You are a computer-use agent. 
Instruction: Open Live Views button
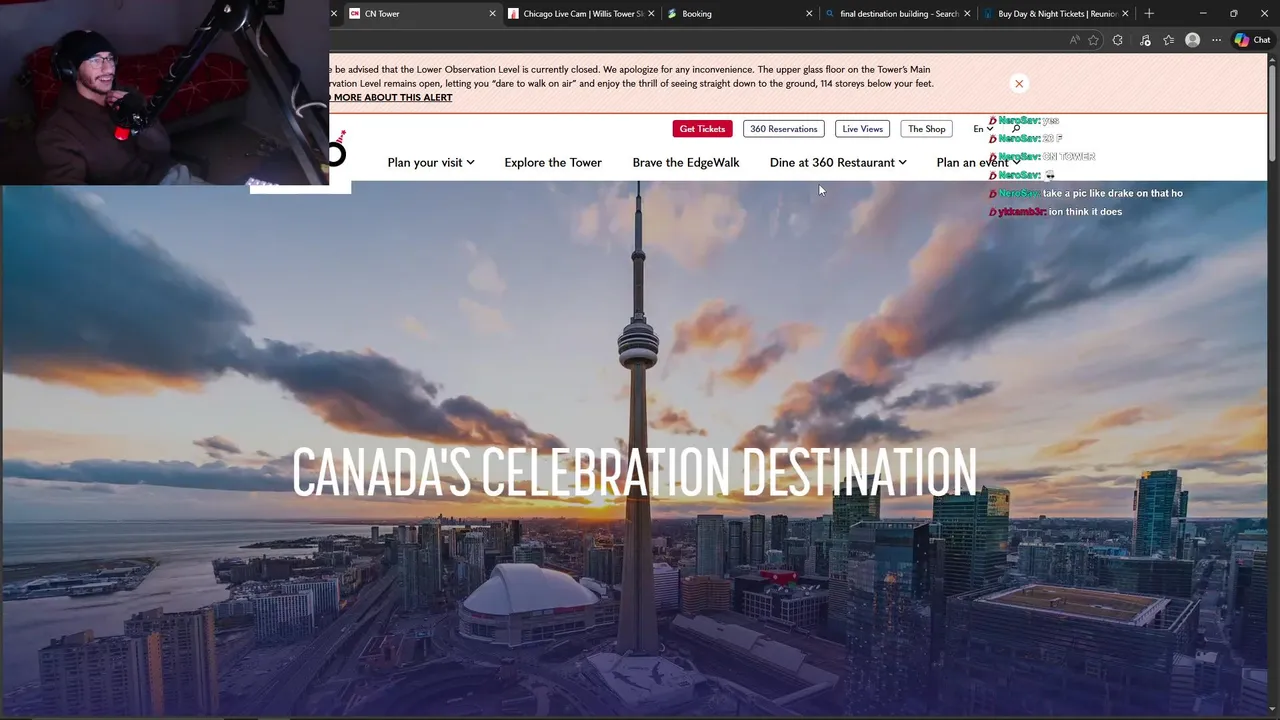[862, 128]
